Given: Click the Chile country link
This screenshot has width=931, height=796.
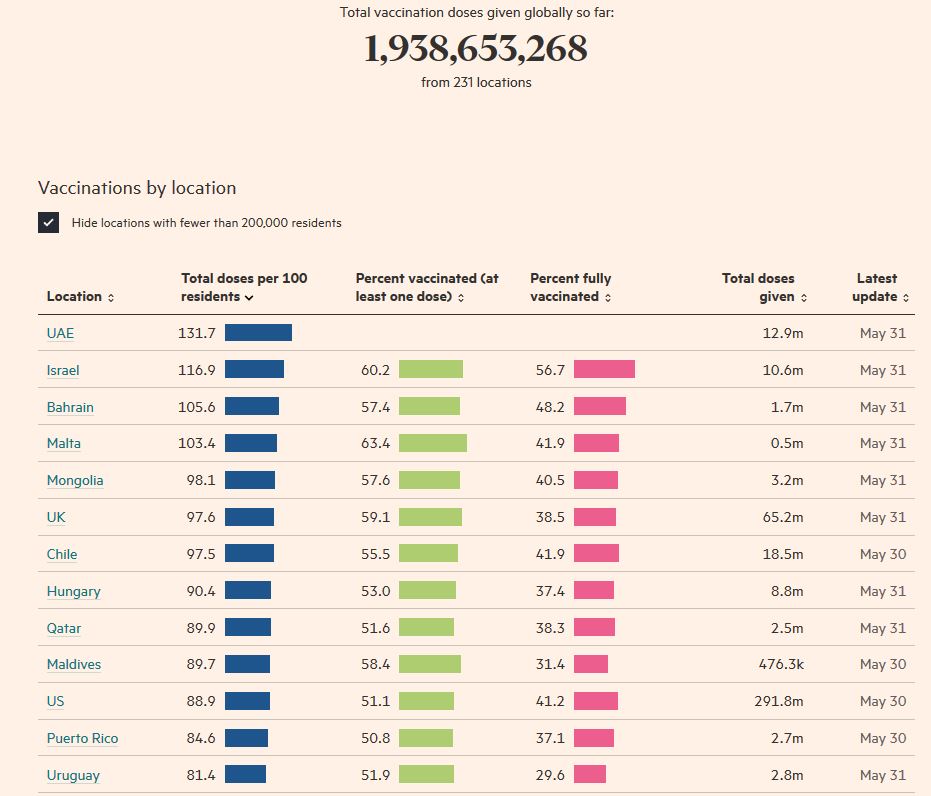Looking at the screenshot, I should pos(62,554).
